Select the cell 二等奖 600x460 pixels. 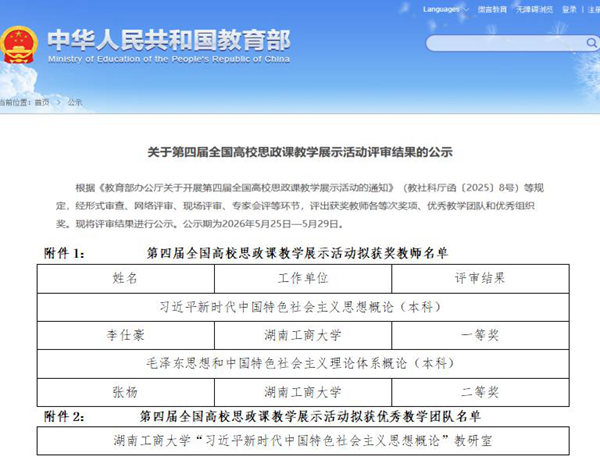(x=480, y=392)
